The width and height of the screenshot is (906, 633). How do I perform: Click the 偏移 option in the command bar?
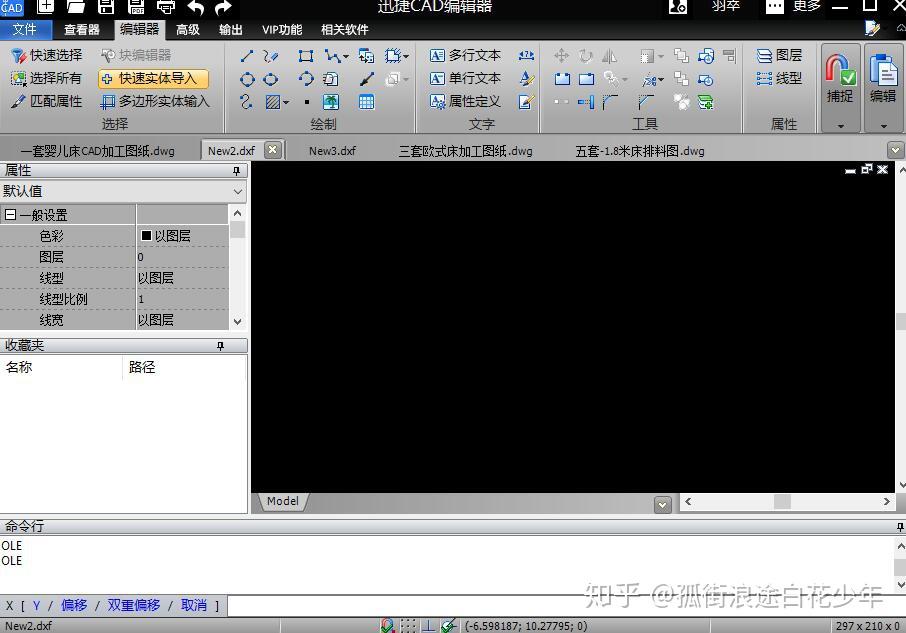(73, 605)
